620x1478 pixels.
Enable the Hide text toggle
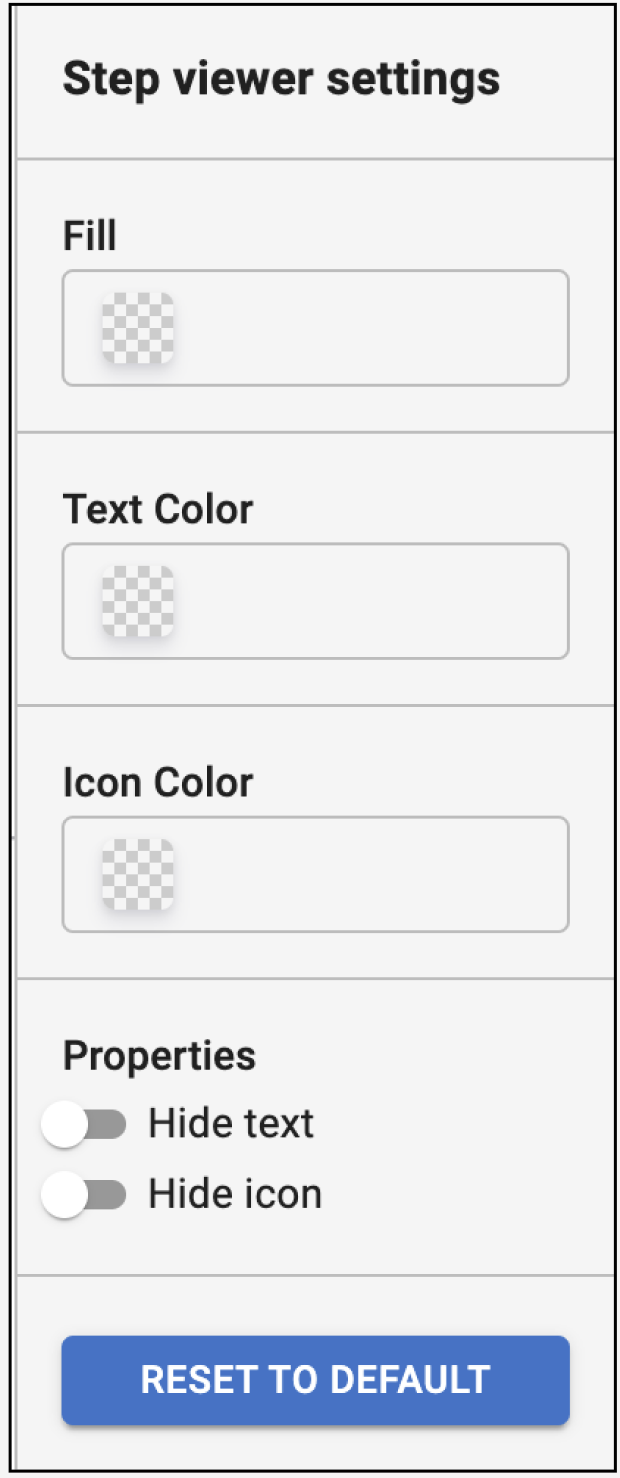pyautogui.click(x=84, y=1125)
